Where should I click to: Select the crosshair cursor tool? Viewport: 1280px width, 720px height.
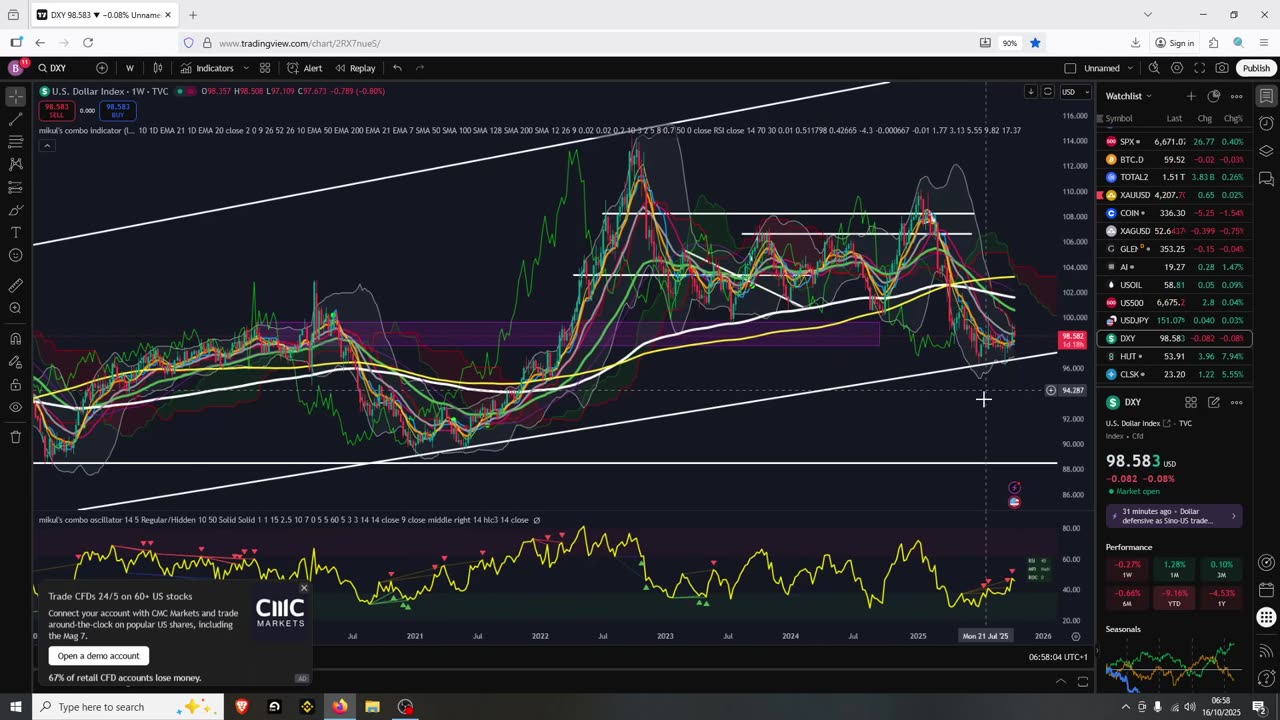[x=16, y=97]
